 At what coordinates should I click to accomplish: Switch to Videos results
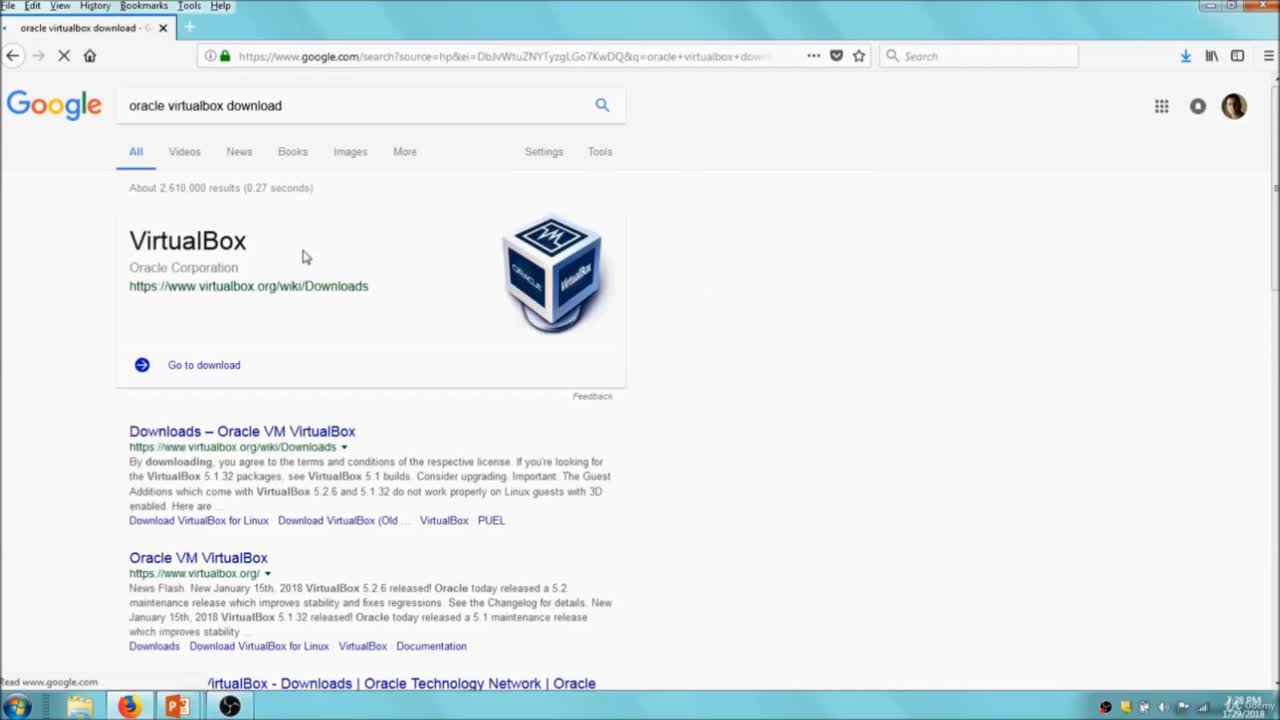click(x=184, y=152)
